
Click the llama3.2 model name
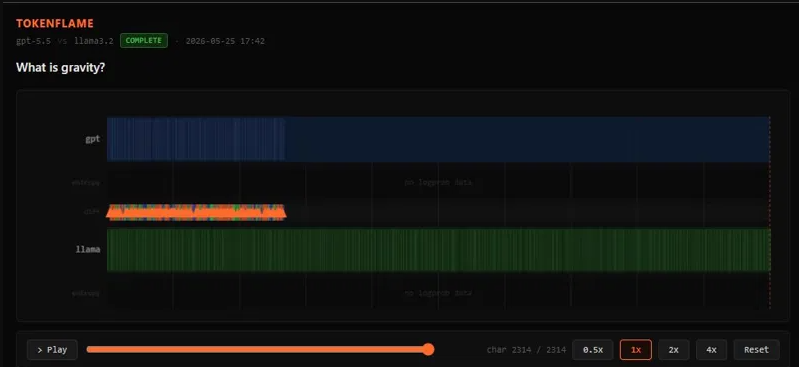pos(94,41)
